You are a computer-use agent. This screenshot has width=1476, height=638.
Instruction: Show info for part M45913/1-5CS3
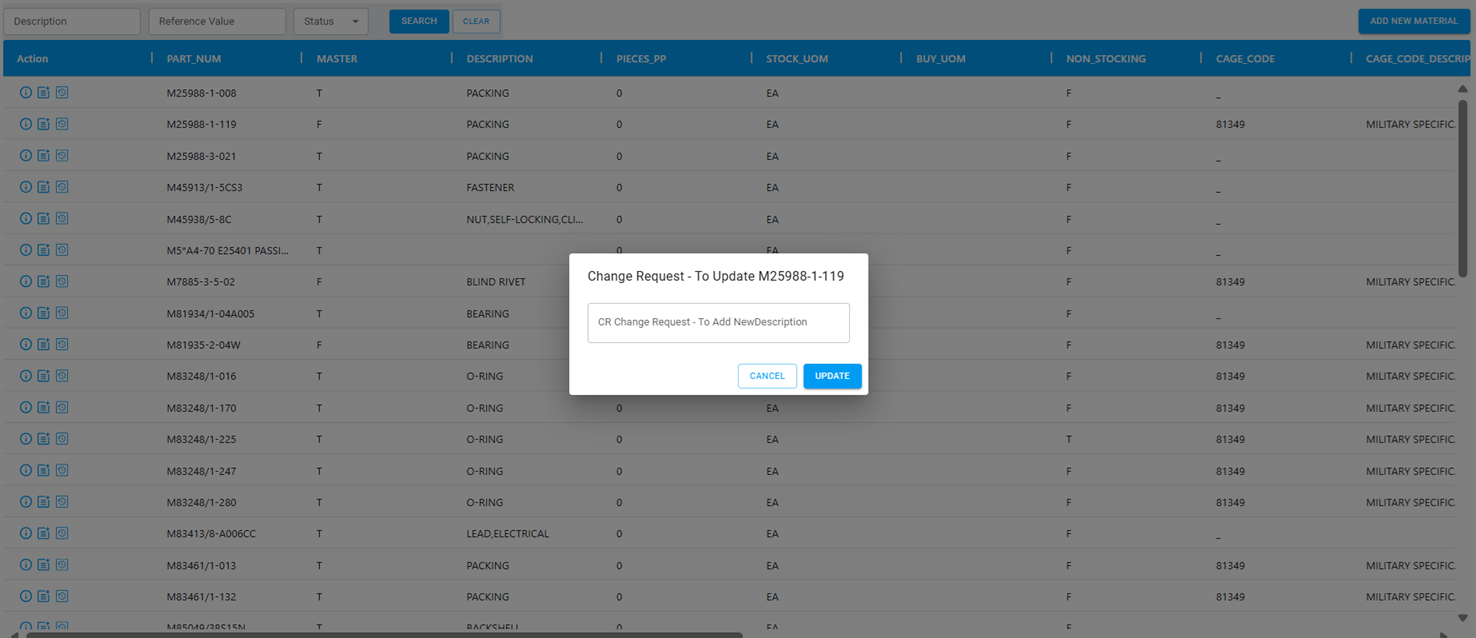coord(26,187)
